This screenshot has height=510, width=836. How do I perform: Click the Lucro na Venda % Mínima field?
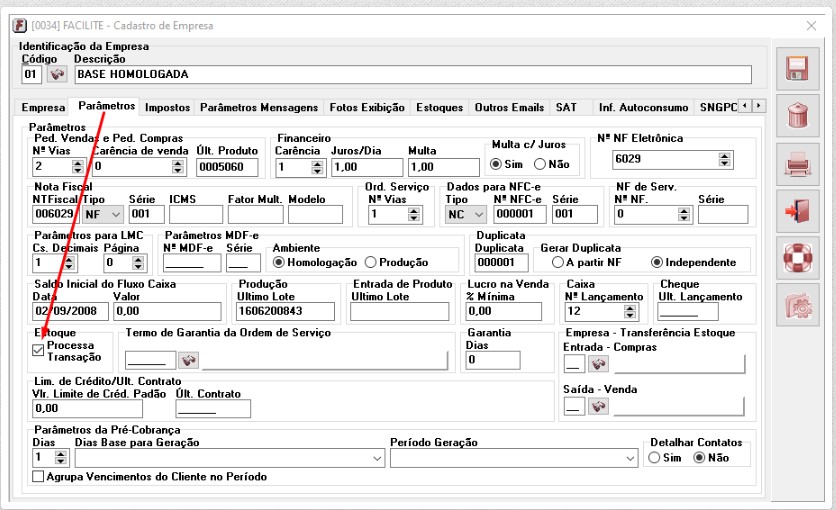pyautogui.click(x=503, y=311)
